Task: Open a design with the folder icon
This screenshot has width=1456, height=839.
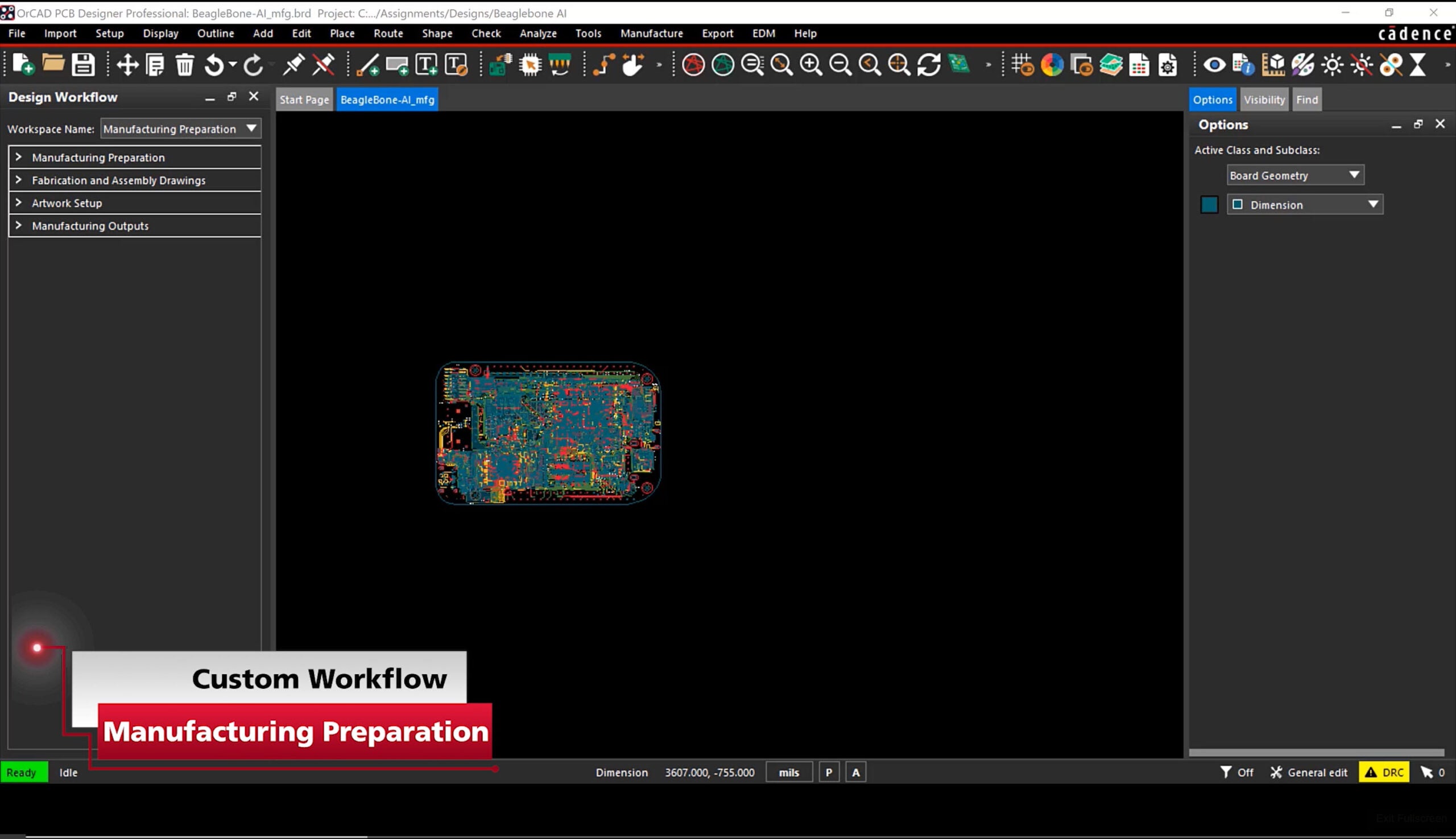Action: pos(53,64)
